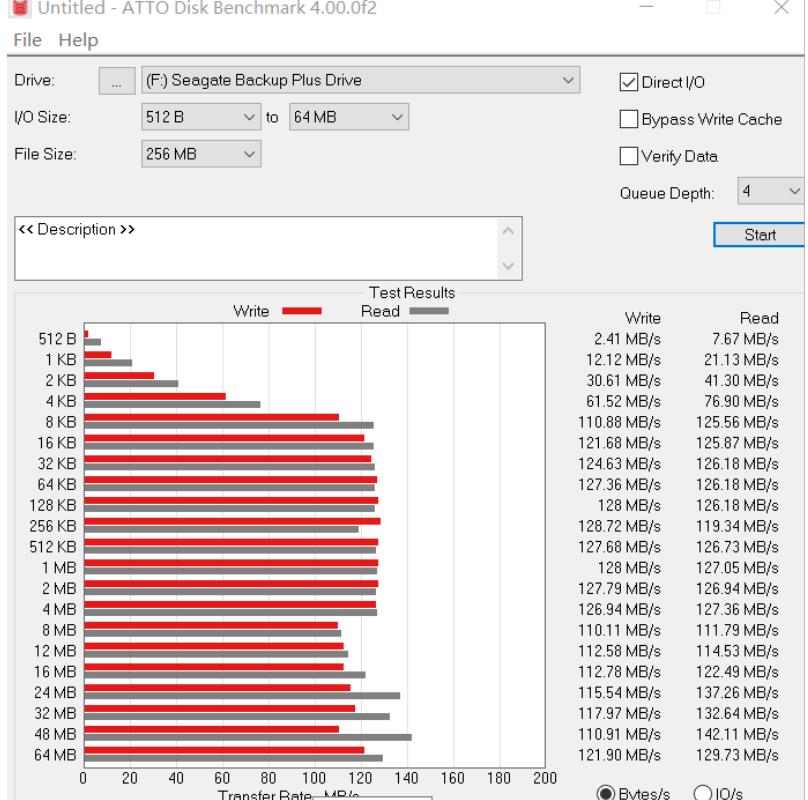Open the File Size 256 MB dropdown

pos(201,154)
